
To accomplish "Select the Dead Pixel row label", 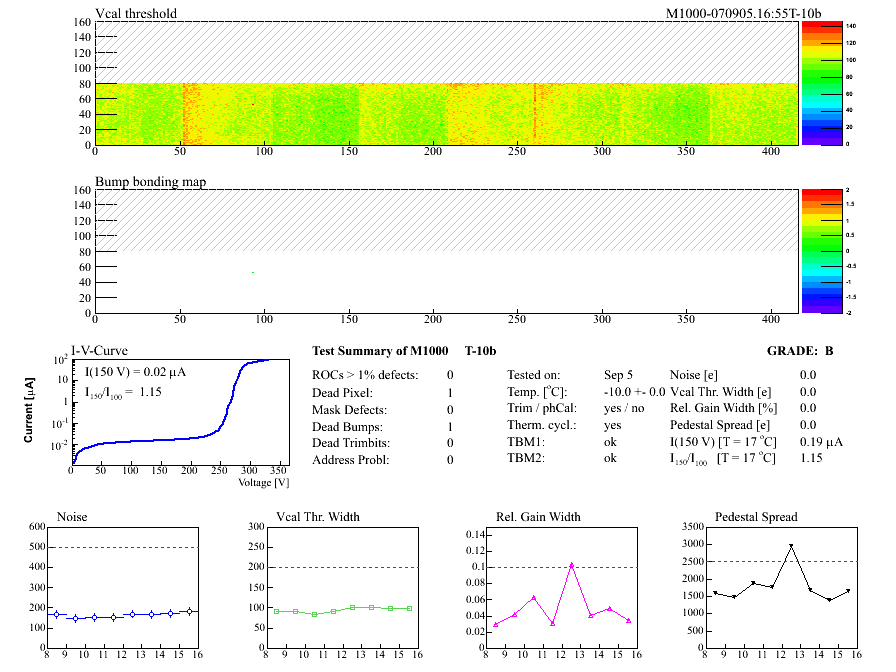I will (342, 393).
